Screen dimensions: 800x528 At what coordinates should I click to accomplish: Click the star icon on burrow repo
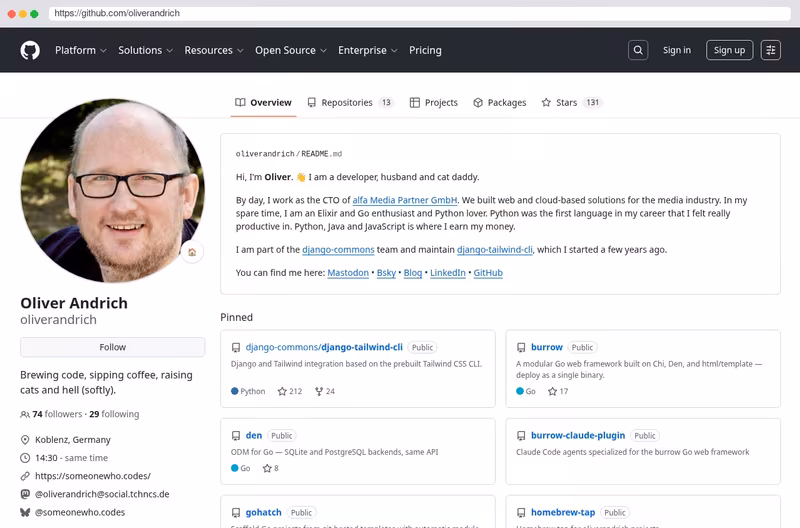pos(552,391)
